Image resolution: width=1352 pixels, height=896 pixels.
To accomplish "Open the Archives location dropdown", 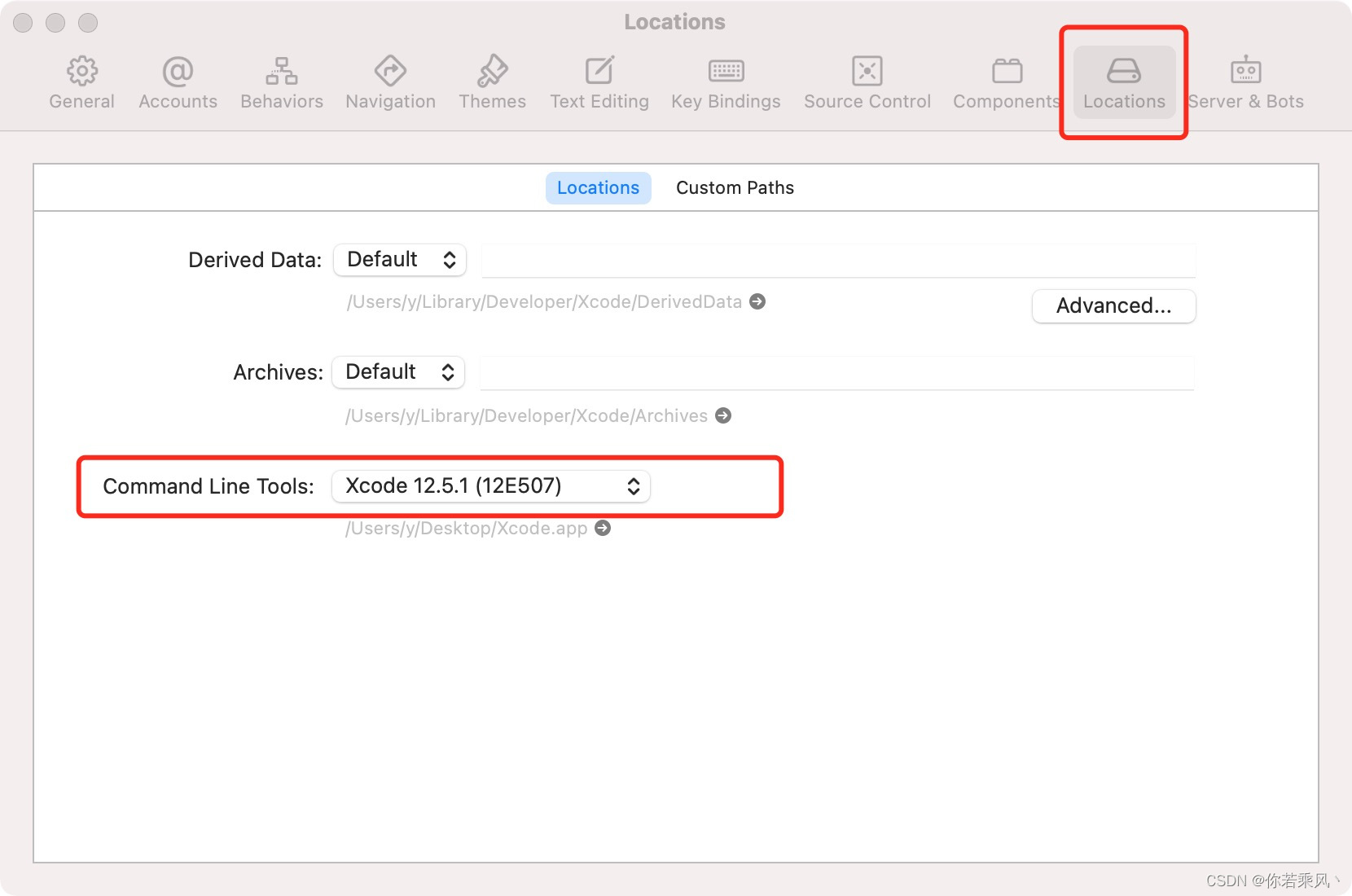I will (x=397, y=371).
